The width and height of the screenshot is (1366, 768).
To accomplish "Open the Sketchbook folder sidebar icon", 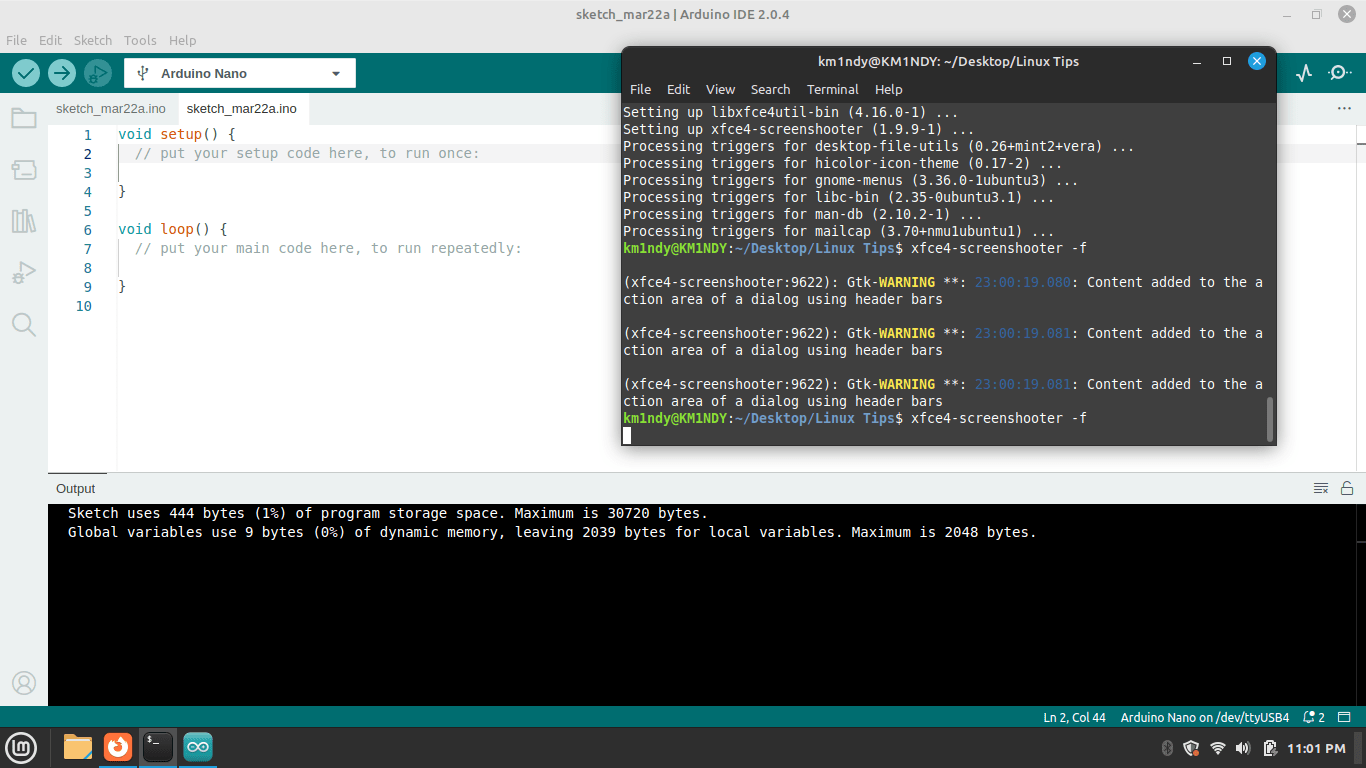I will pyautogui.click(x=24, y=119).
